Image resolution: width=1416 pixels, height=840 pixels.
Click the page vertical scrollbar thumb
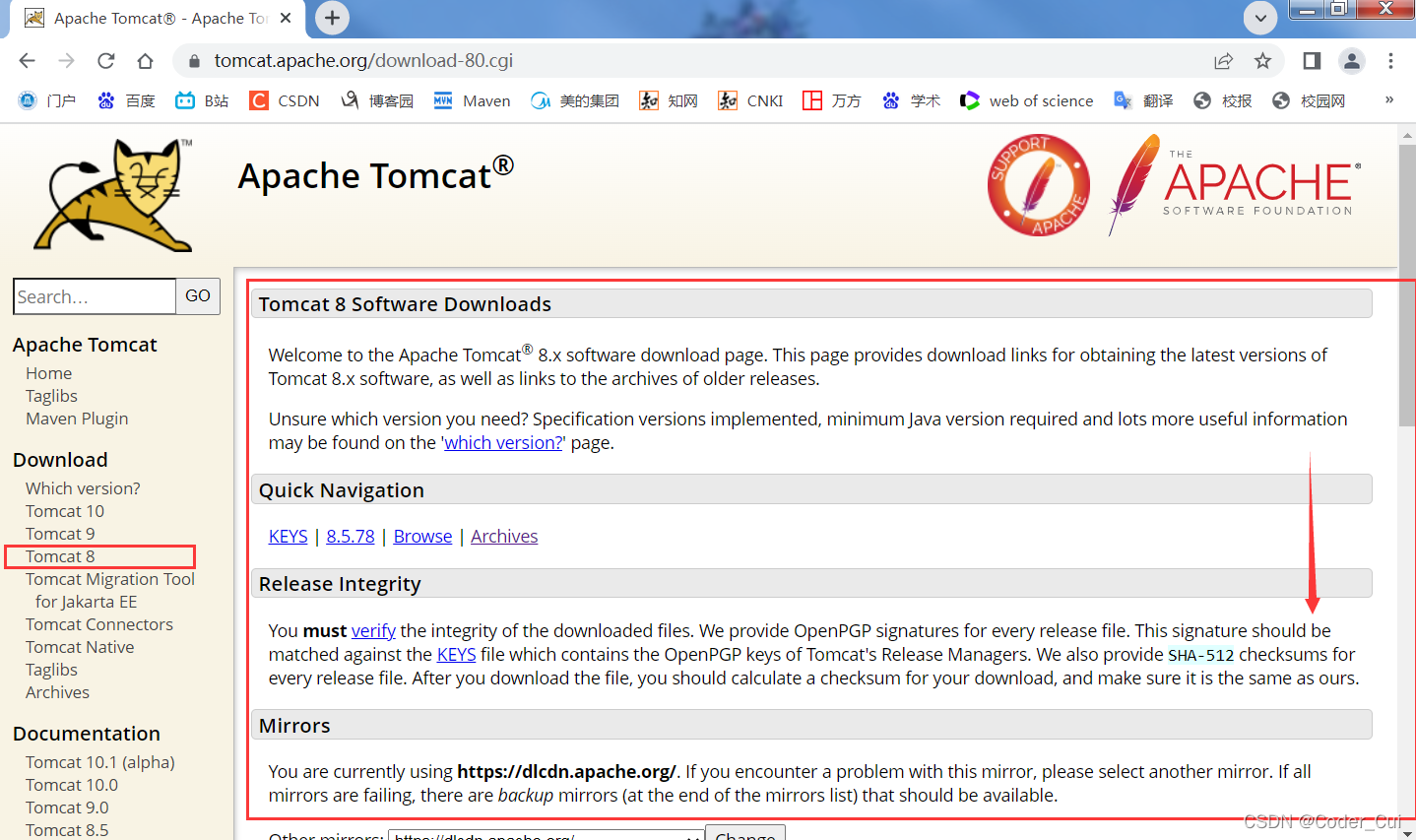(1406, 286)
